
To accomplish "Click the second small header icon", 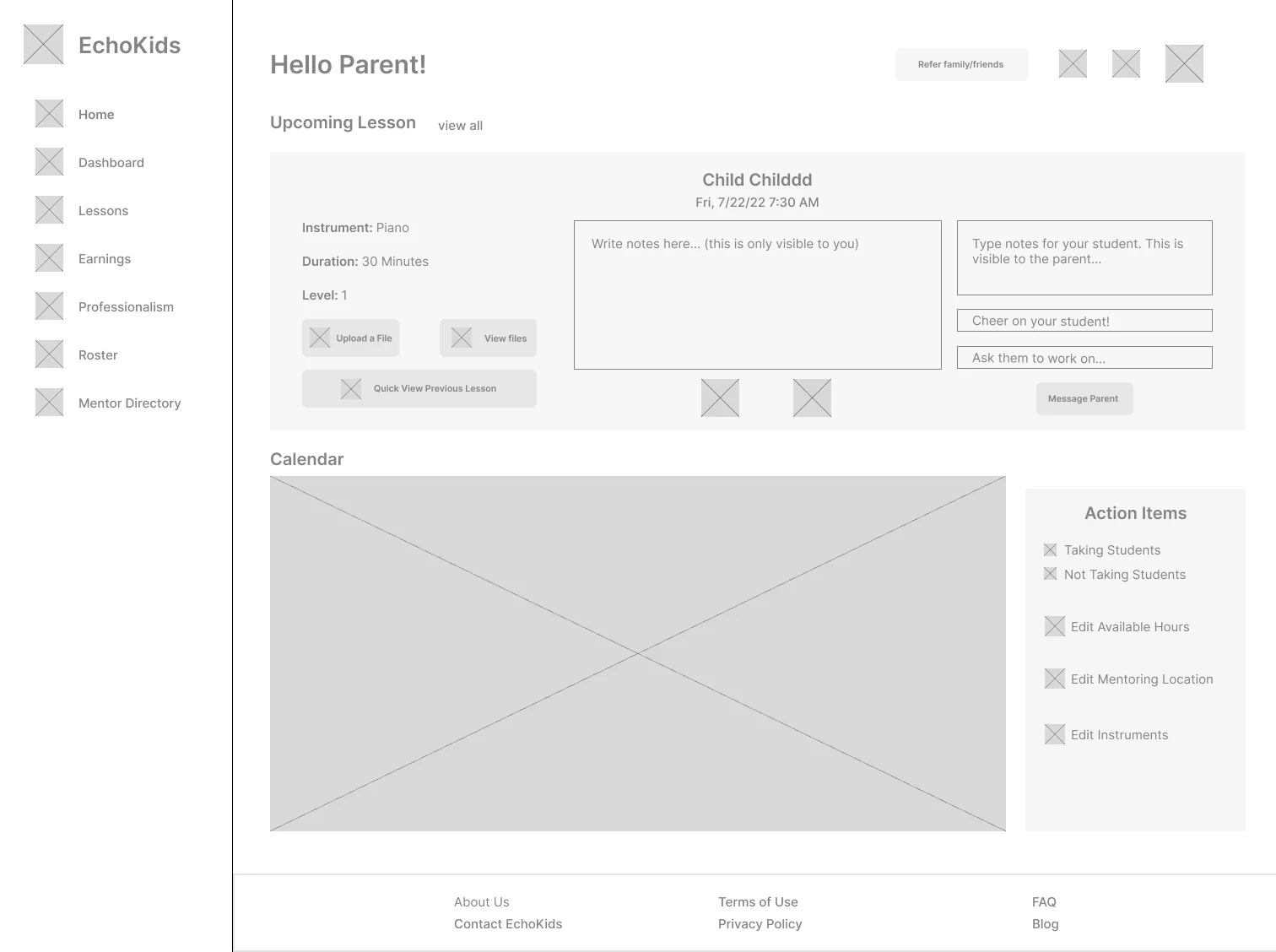I will [x=1126, y=63].
